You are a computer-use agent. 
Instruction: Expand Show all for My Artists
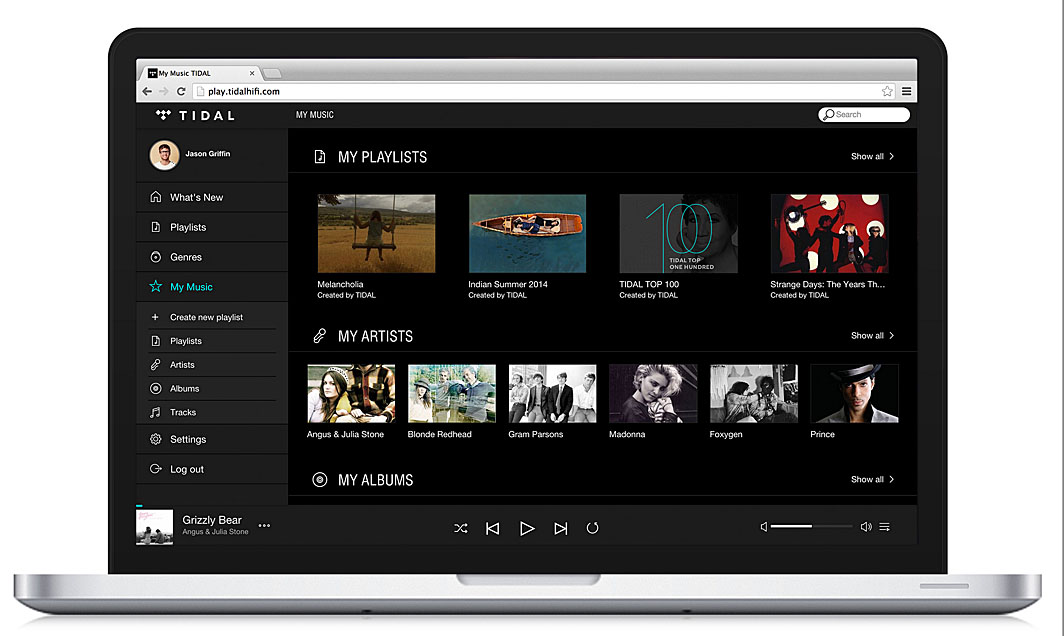[x=872, y=336]
